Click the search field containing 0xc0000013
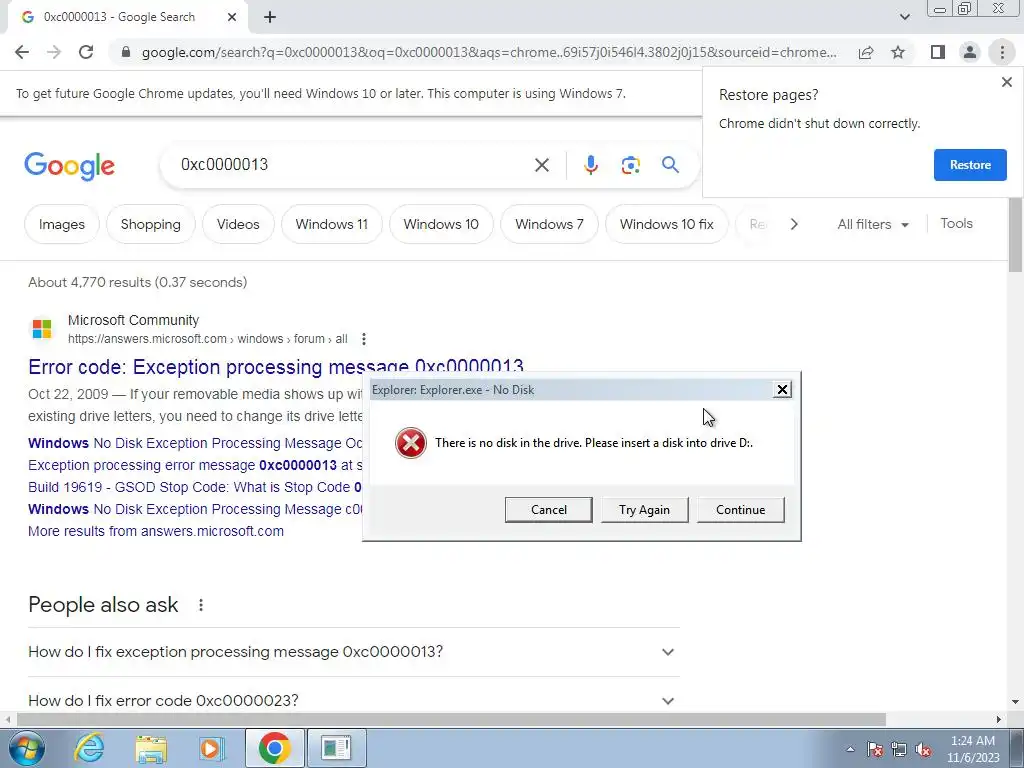1024x768 pixels. tap(346, 165)
